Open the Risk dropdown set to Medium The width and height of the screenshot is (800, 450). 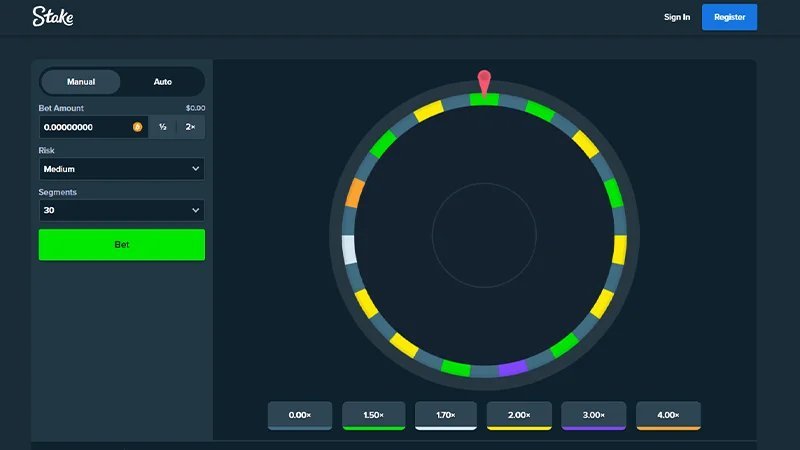(121, 169)
